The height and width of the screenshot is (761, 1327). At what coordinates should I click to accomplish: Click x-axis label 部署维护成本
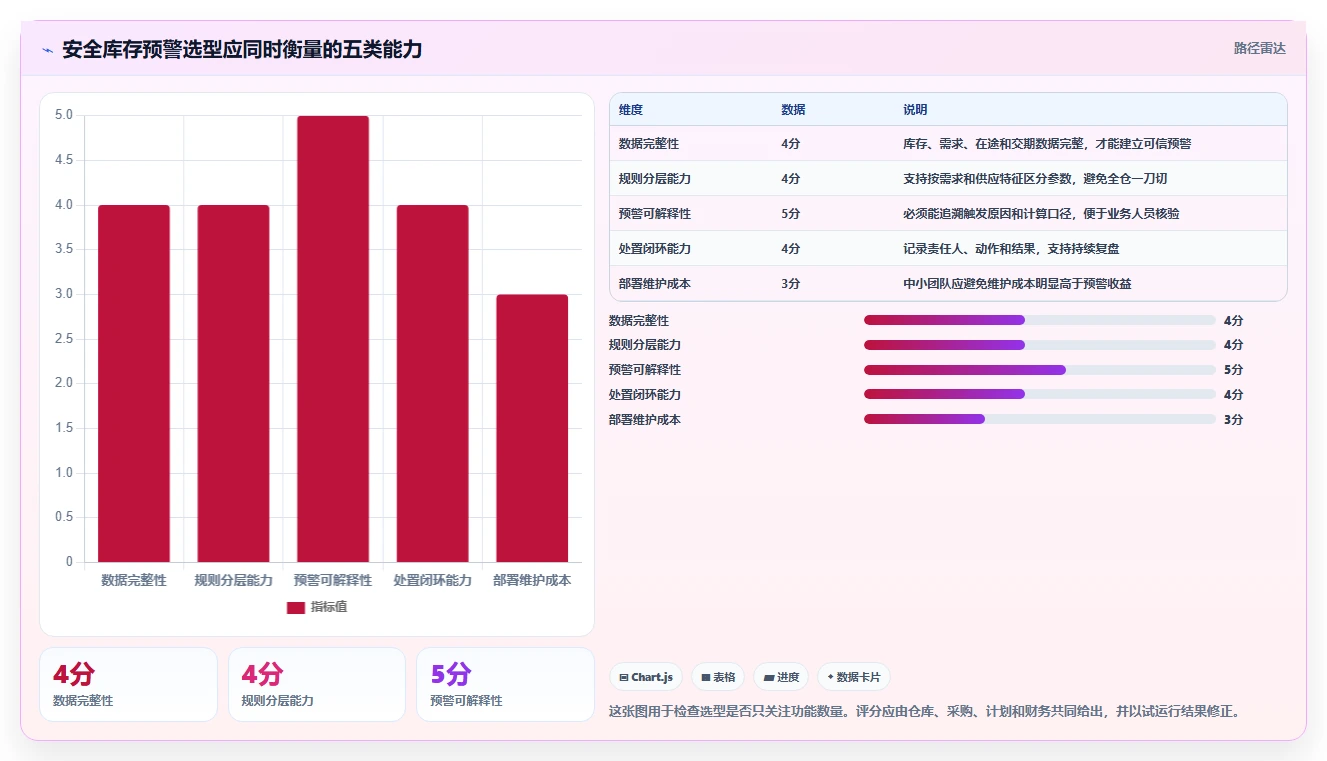click(x=532, y=580)
